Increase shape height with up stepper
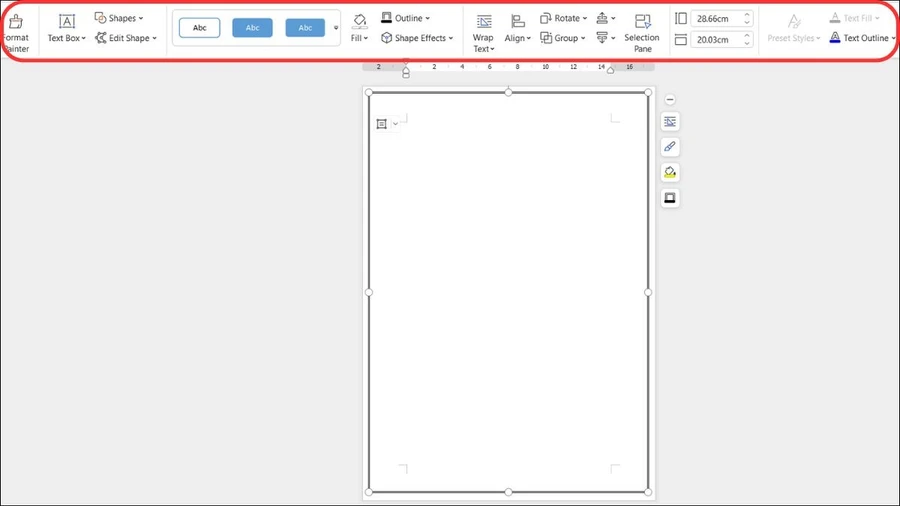Image resolution: width=900 pixels, height=506 pixels. point(747,14)
